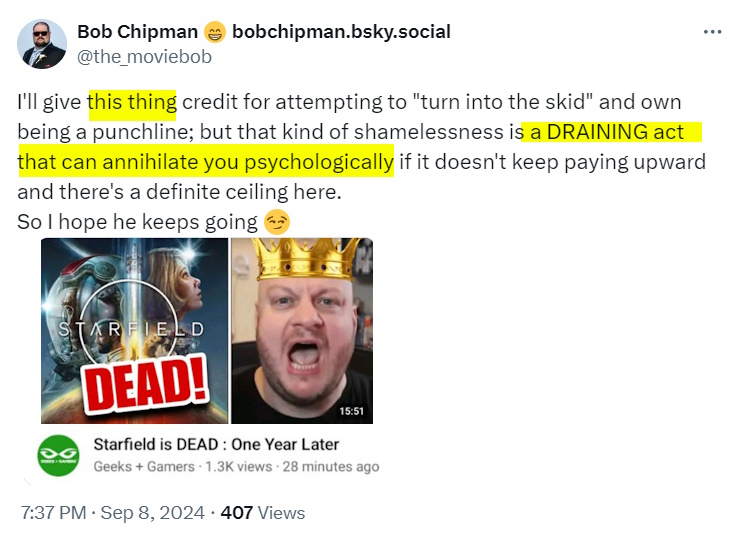Click Bob Chipman's profile avatar
Screen dimensions: 741x536
pyautogui.click(x=42, y=44)
